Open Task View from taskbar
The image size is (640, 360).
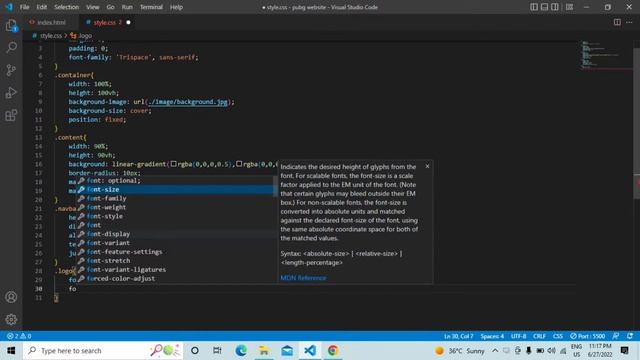217,351
